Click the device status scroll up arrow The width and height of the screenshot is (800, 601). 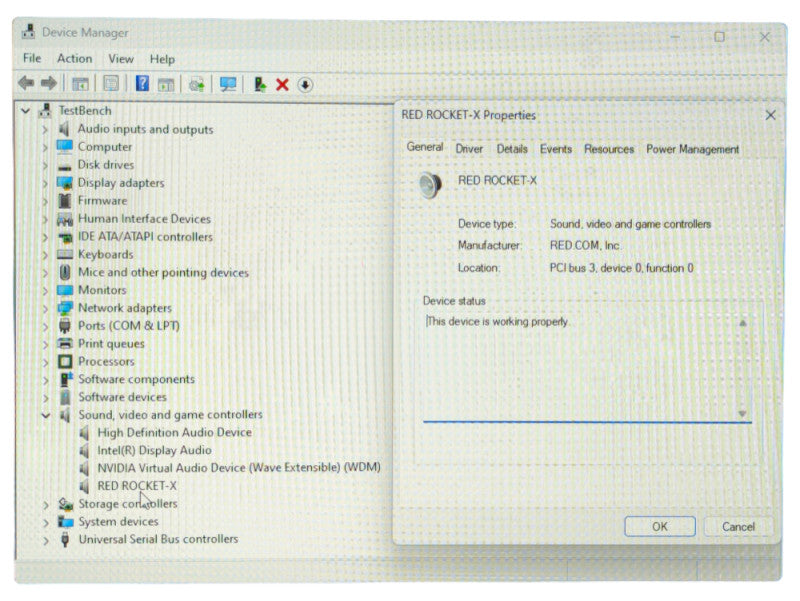click(x=743, y=322)
